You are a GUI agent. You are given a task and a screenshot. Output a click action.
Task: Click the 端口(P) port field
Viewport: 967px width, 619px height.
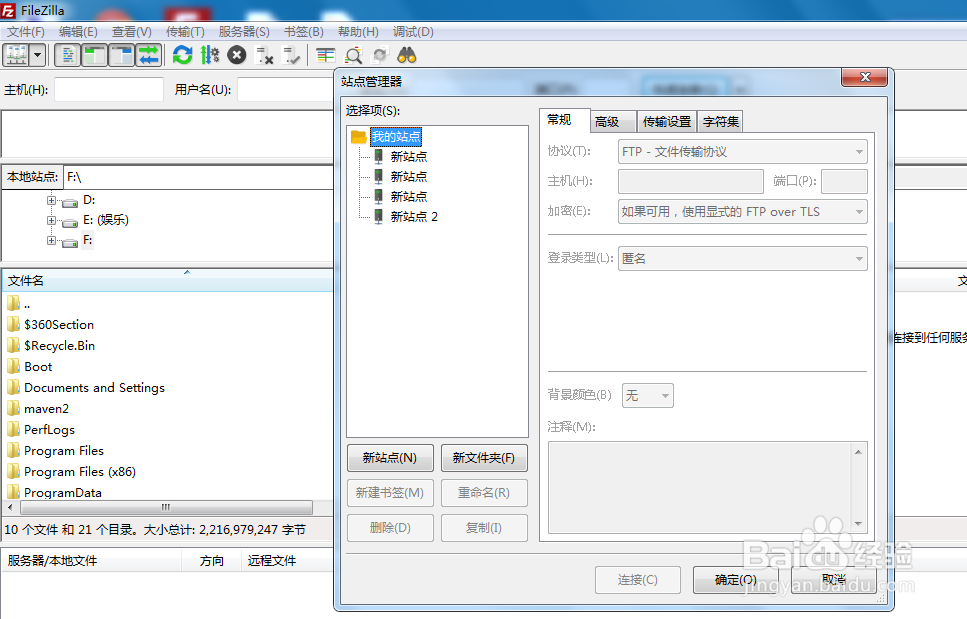pos(844,181)
